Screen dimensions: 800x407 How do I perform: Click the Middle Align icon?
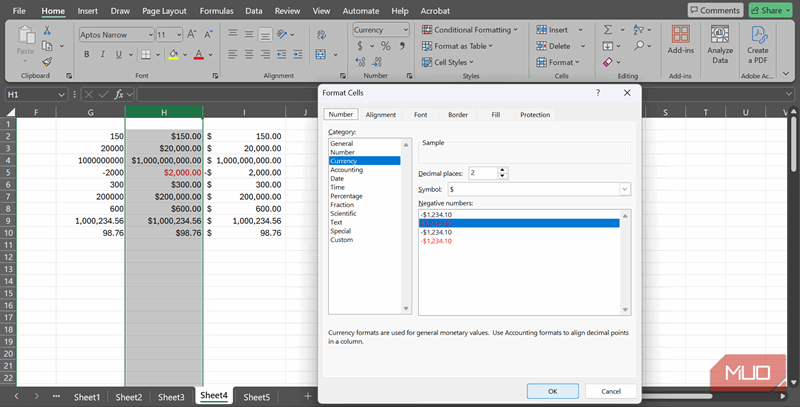click(x=249, y=34)
